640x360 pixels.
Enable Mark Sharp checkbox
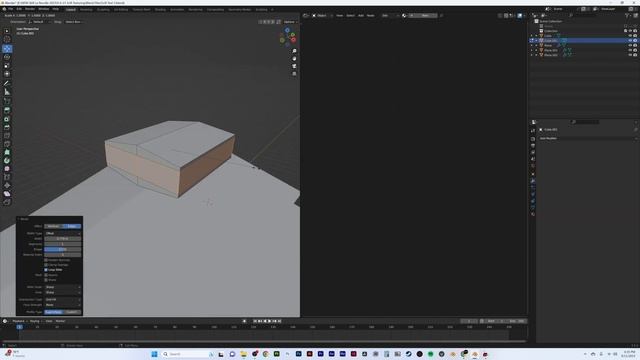pyautogui.click(x=46, y=280)
